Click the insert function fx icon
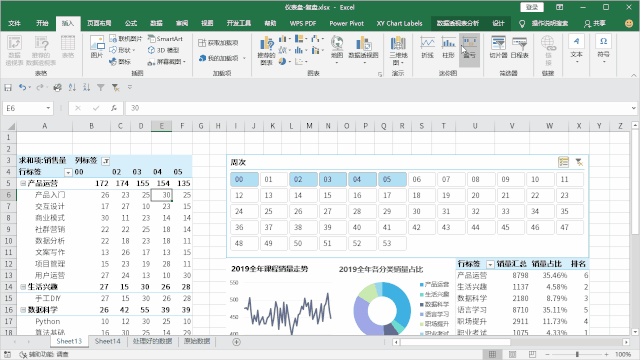Image resolution: width=640 pixels, height=360 pixels. coord(114,108)
